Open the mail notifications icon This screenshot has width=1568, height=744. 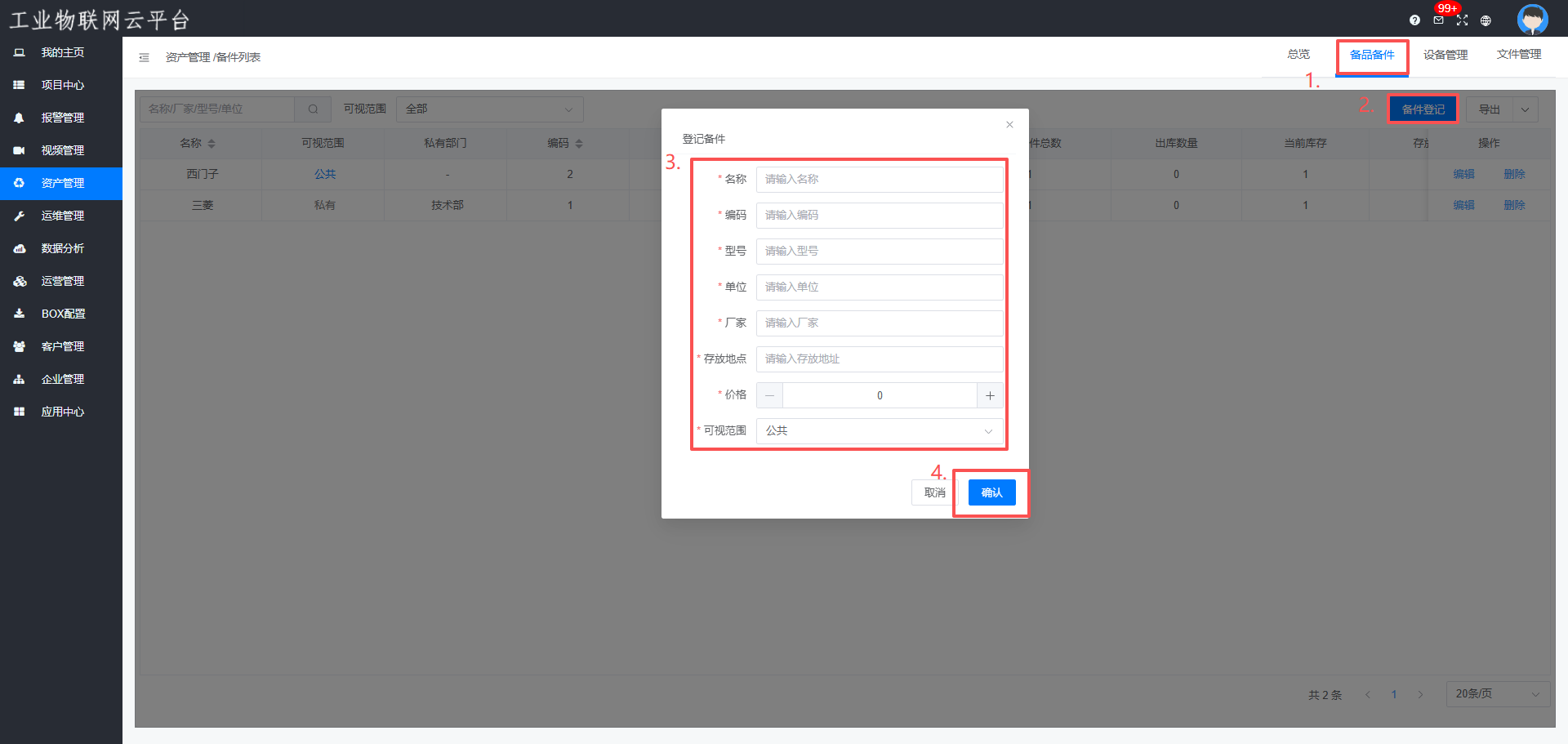click(x=1438, y=20)
